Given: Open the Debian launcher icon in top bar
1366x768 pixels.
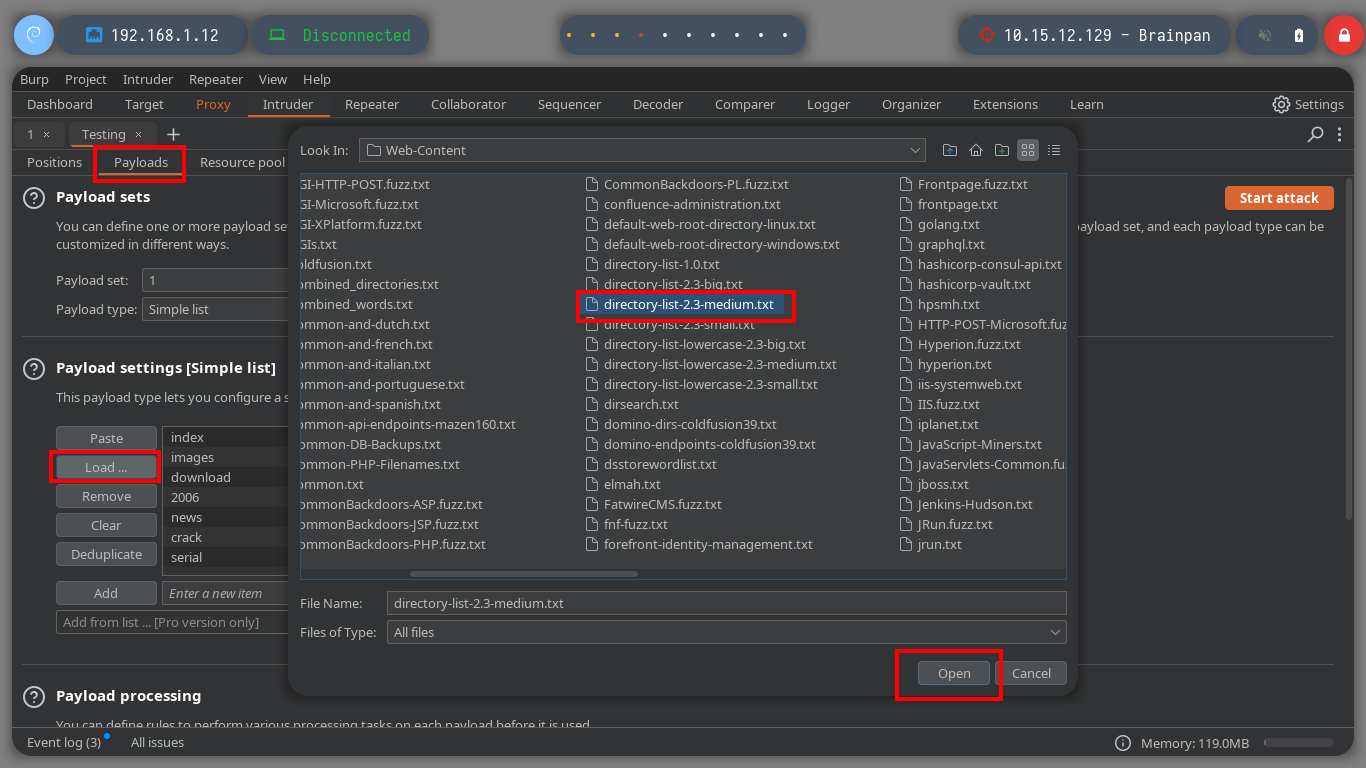Looking at the screenshot, I should pos(33,35).
